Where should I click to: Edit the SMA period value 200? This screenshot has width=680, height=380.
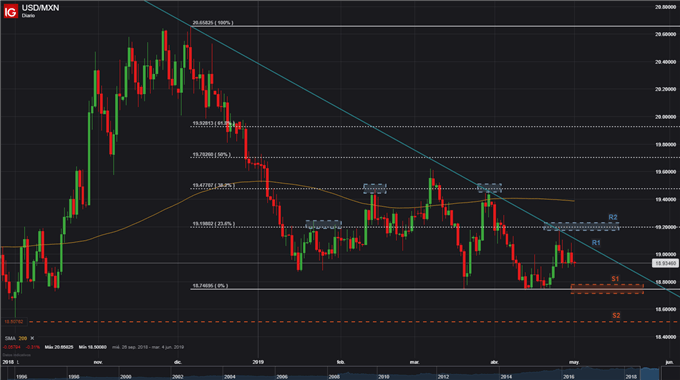click(x=23, y=338)
